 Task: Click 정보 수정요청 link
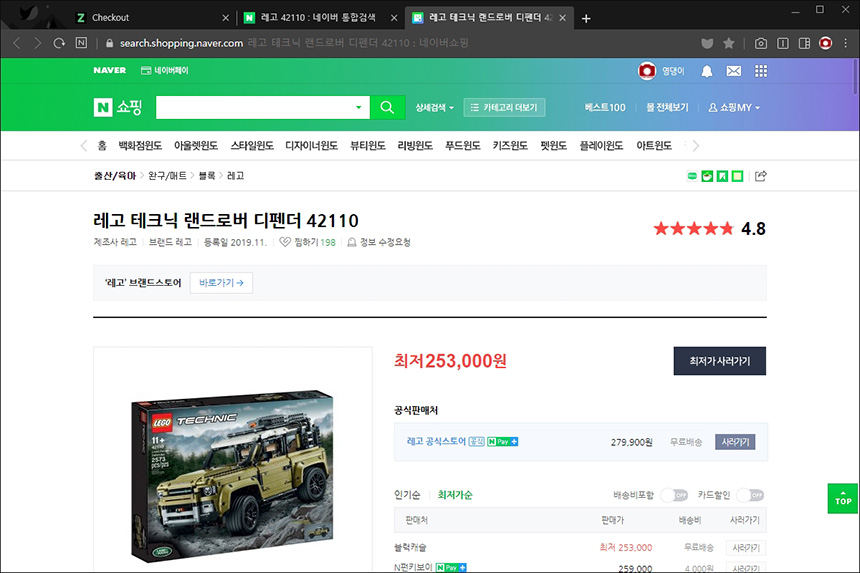pyautogui.click(x=379, y=242)
